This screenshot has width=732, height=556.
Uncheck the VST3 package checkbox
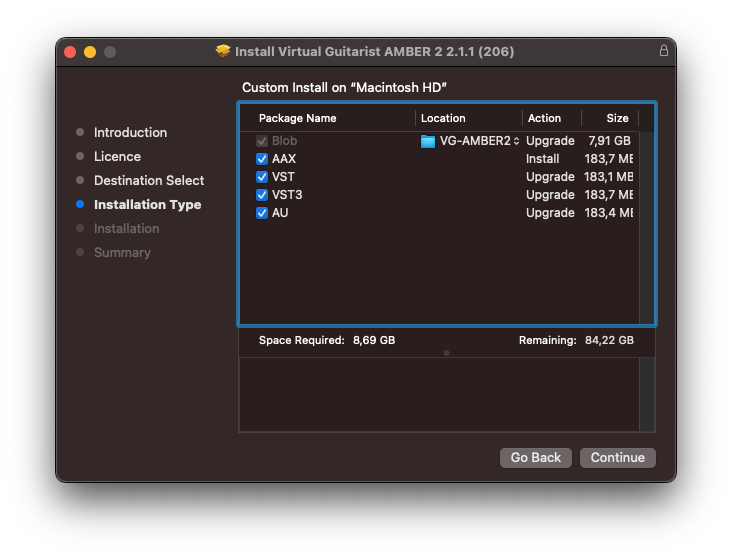click(x=262, y=195)
